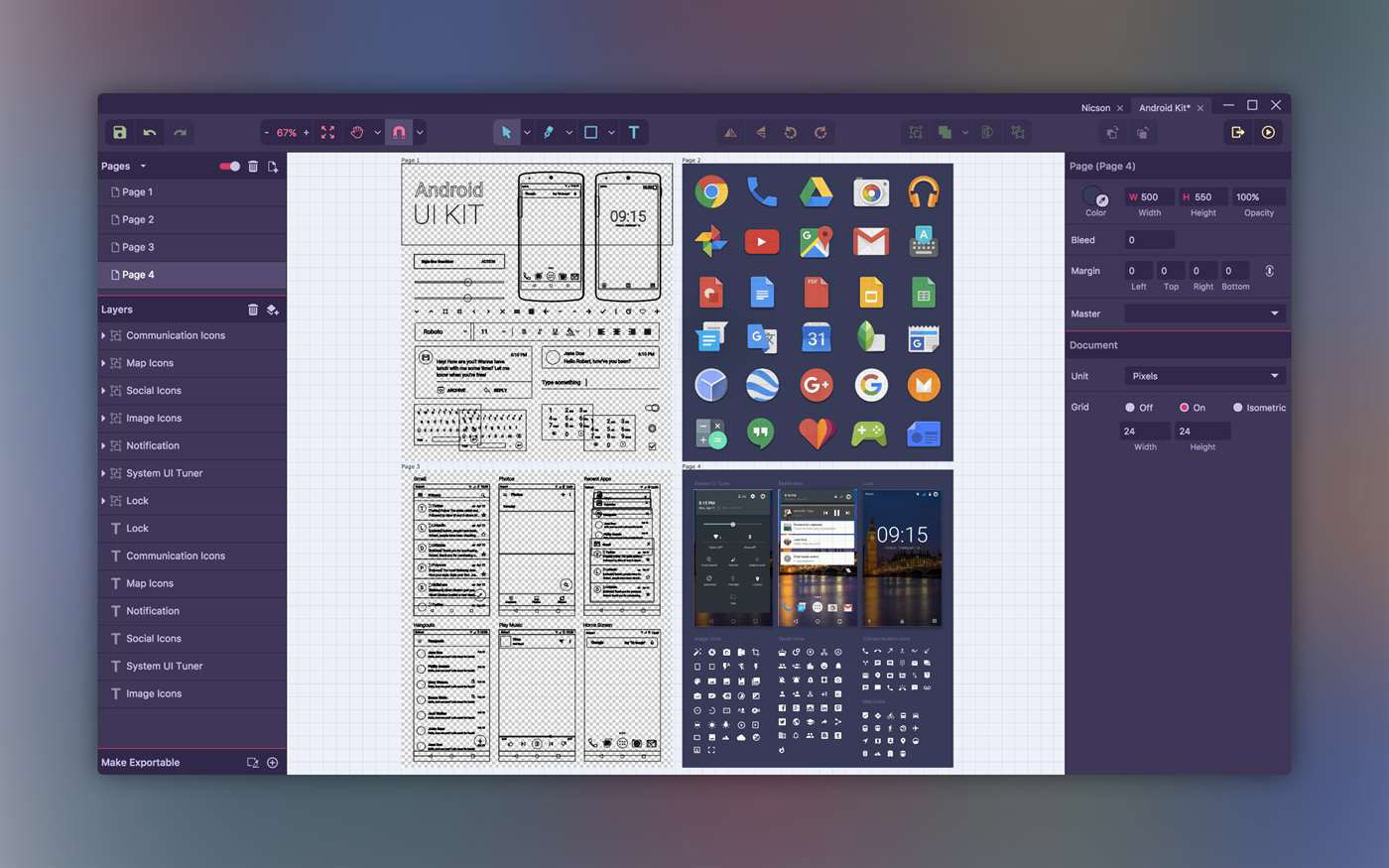Click the export icon in toolbar
Screen dimensions: 1389x868
[1238, 132]
